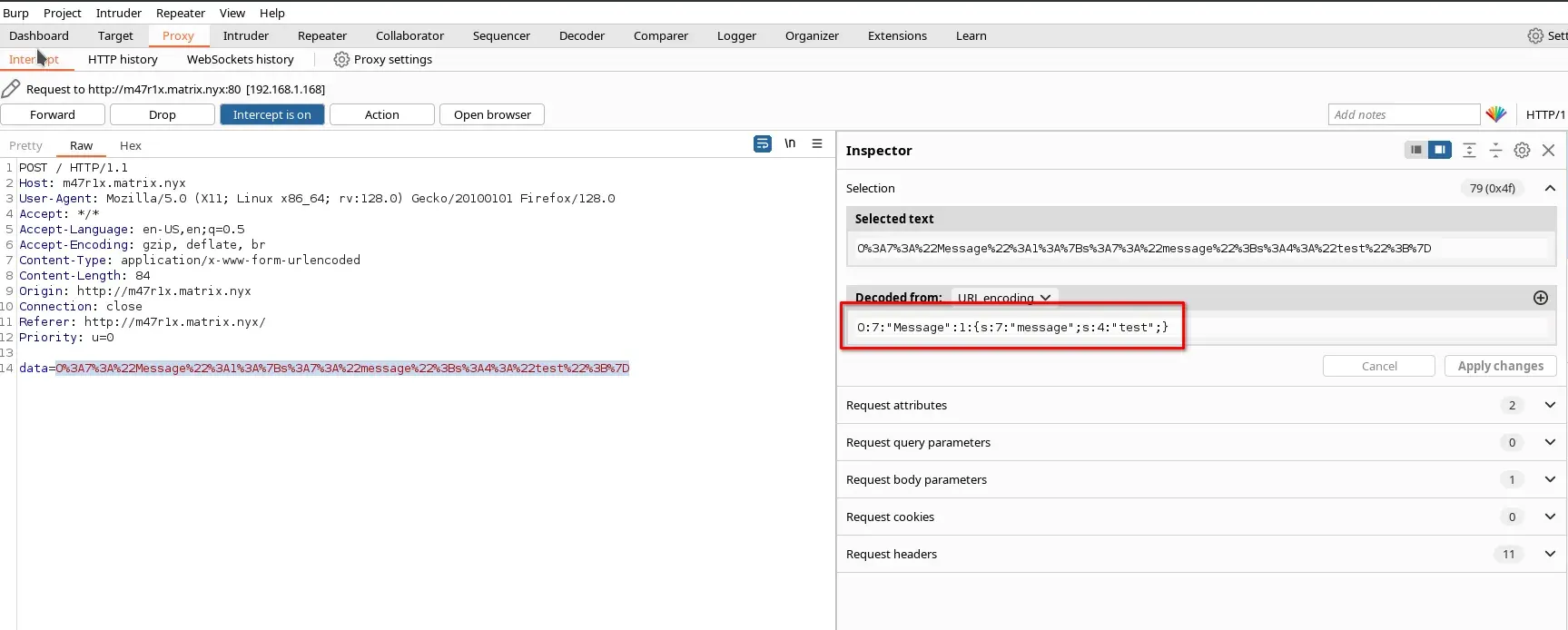This screenshot has width=1568, height=630.
Task: Open the Organizer tab
Action: pos(812,35)
